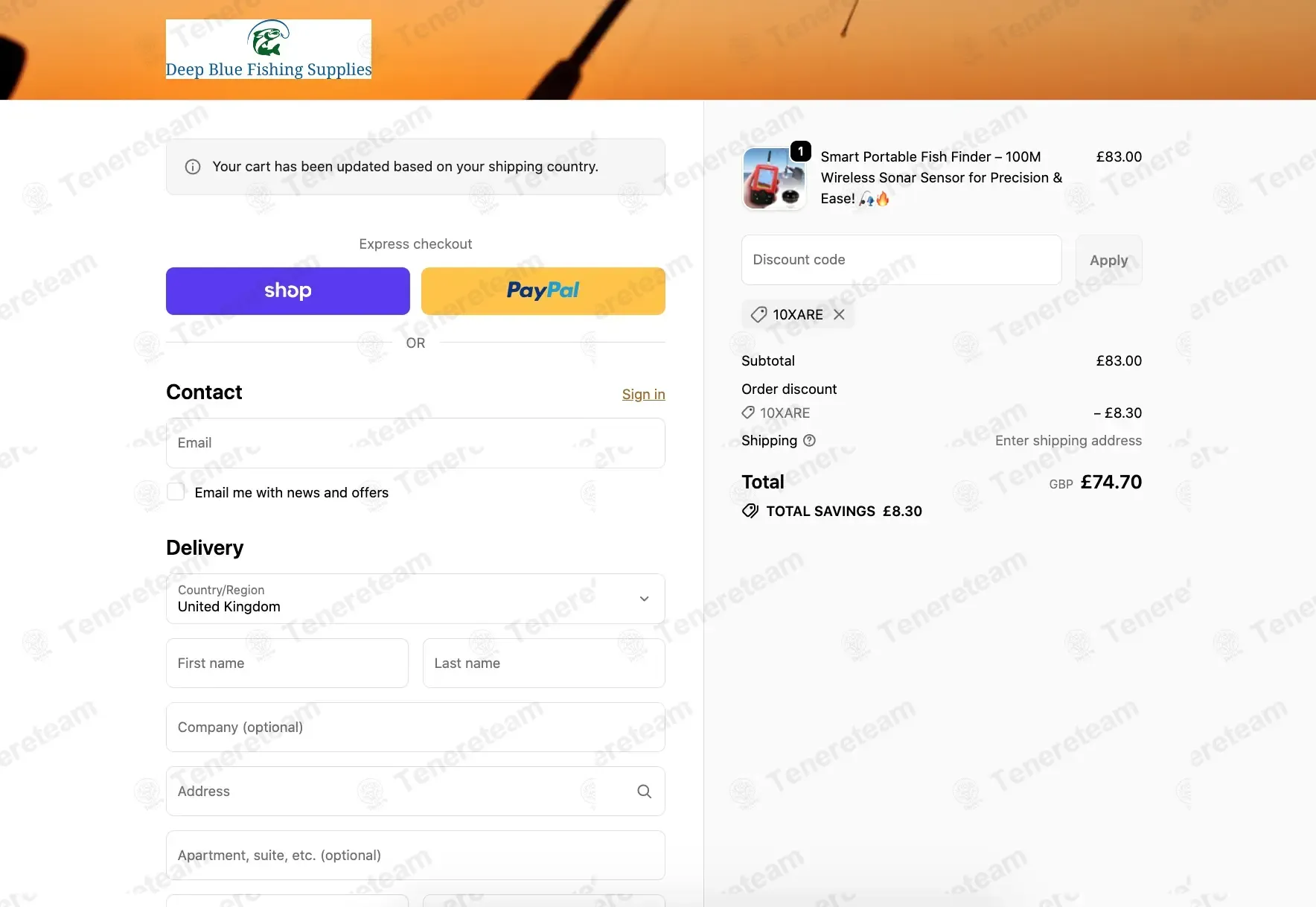
Task: Select the Company (optional) field
Action: (415, 727)
